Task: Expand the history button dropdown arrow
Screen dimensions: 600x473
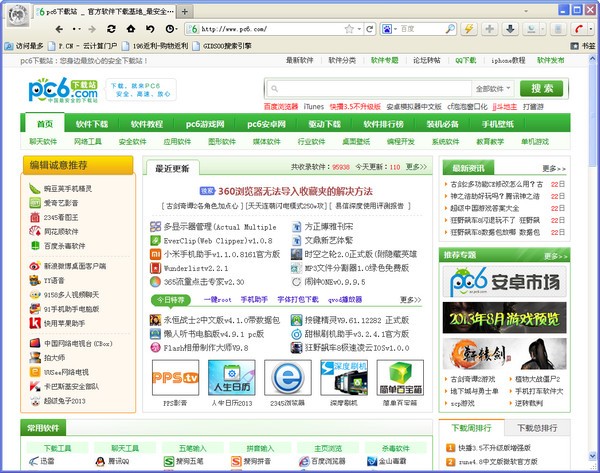Action: [x=176, y=29]
